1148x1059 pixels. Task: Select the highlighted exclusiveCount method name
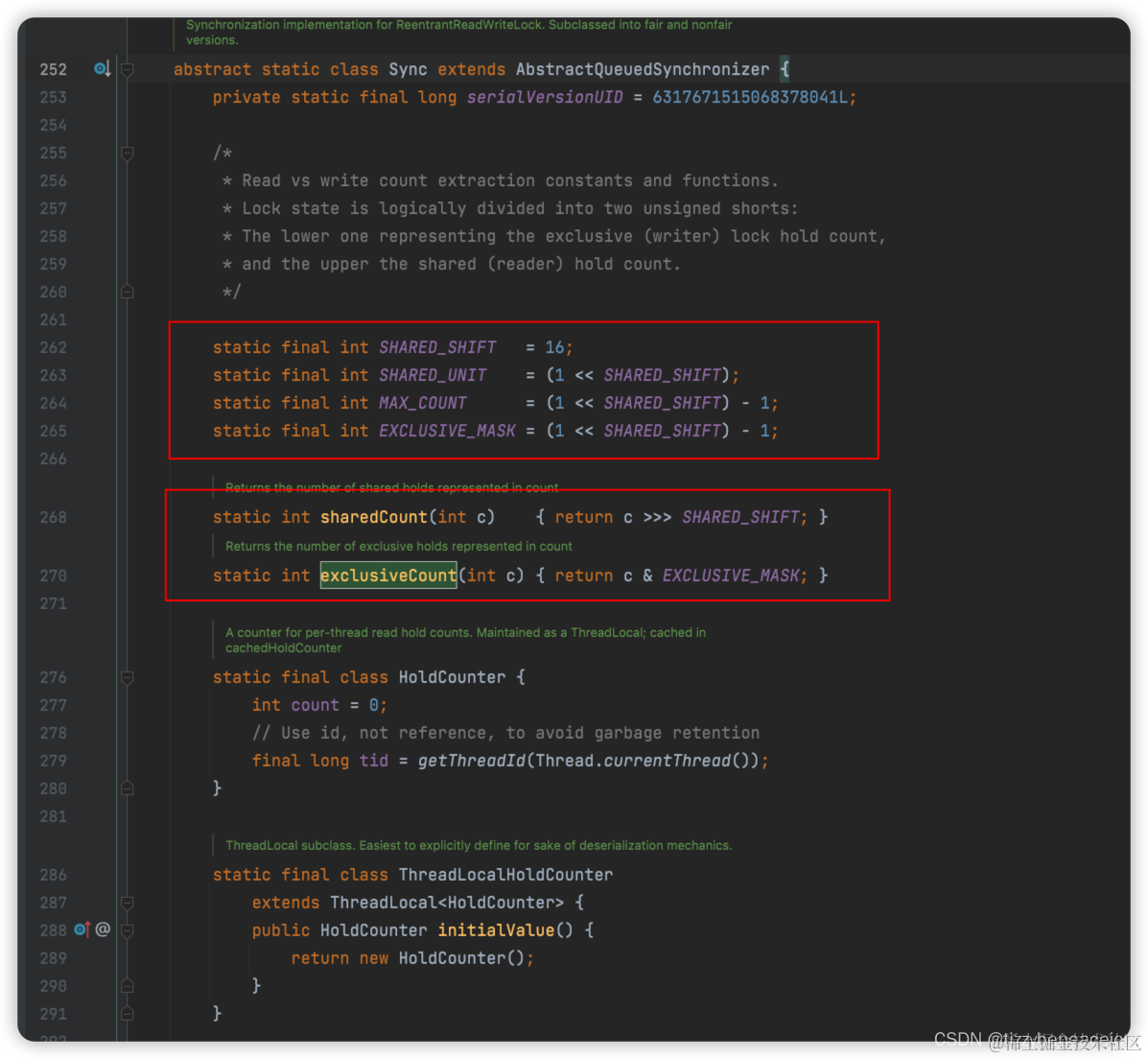click(388, 576)
